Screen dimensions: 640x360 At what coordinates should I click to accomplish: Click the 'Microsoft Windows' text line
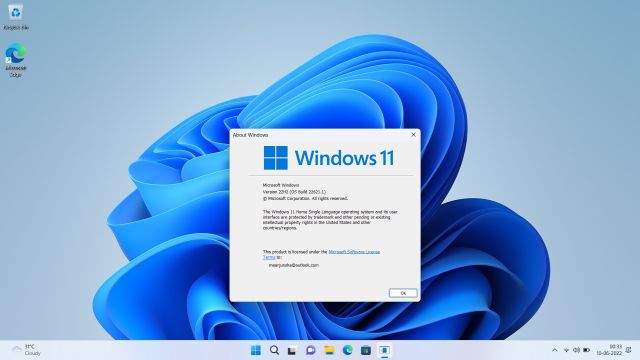[x=281, y=185]
